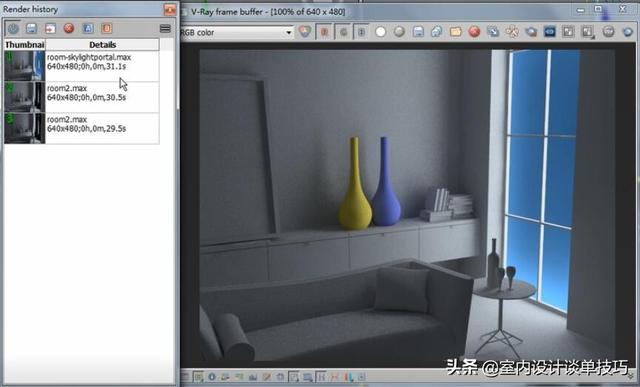This screenshot has width=640, height=387.
Task: Clear frame buffer image with red X
Action: (474, 31)
